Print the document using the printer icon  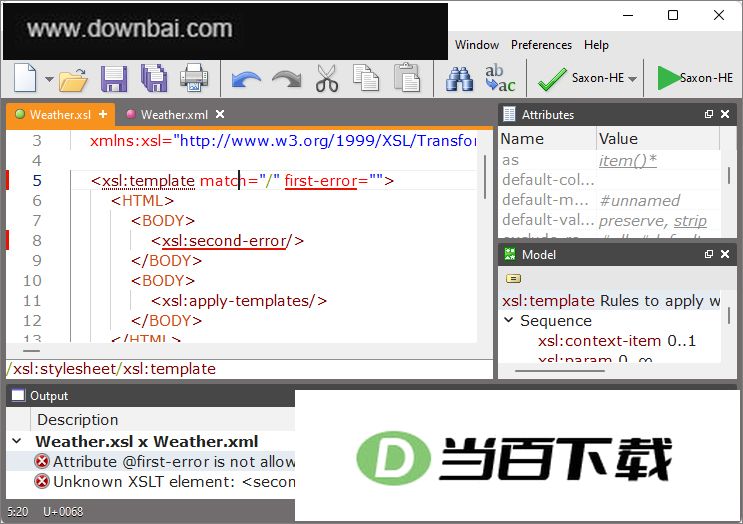[194, 78]
